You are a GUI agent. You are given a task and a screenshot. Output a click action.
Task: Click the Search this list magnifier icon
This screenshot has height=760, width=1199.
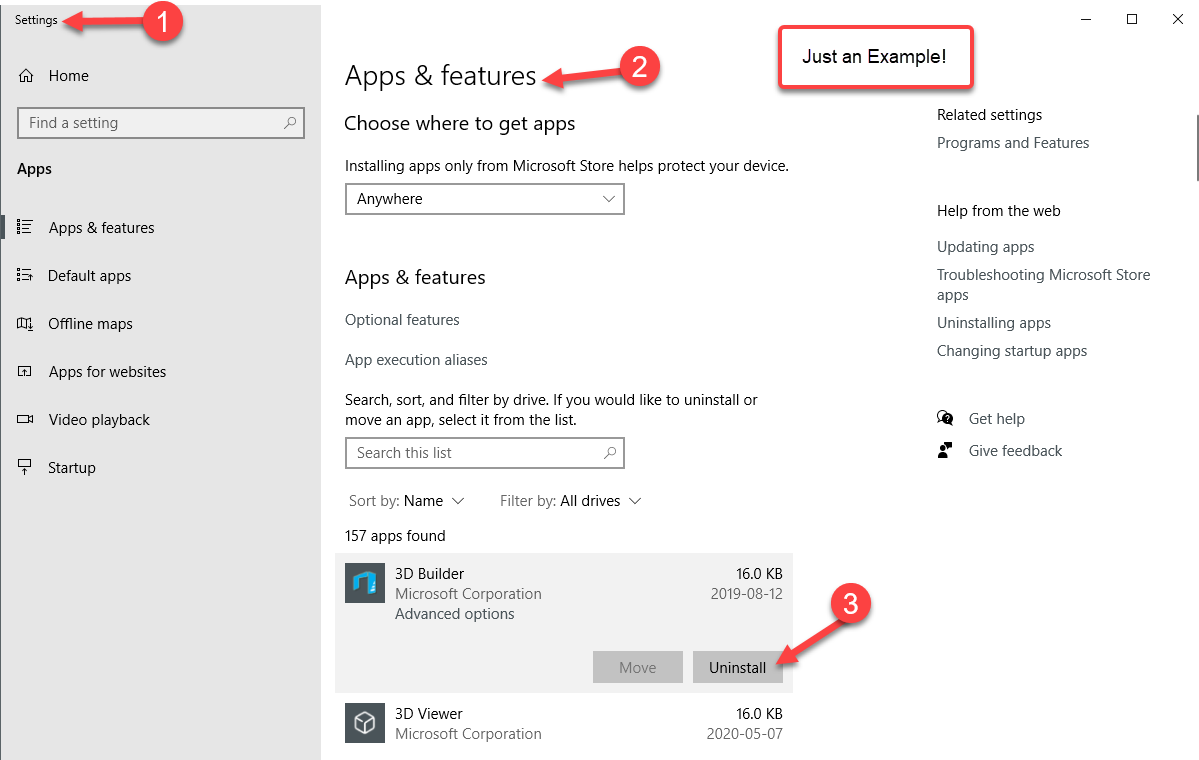[x=609, y=453]
